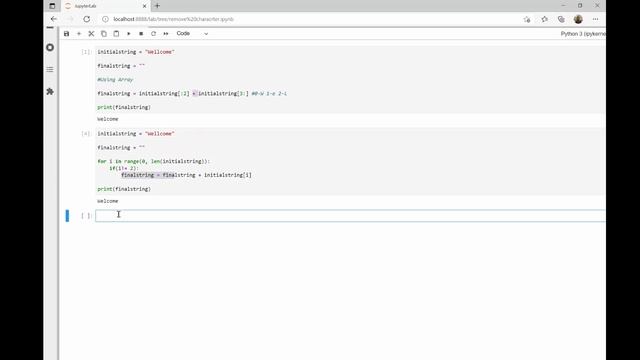
Task: Select cell prompt number [1]
Action: click(x=86, y=52)
